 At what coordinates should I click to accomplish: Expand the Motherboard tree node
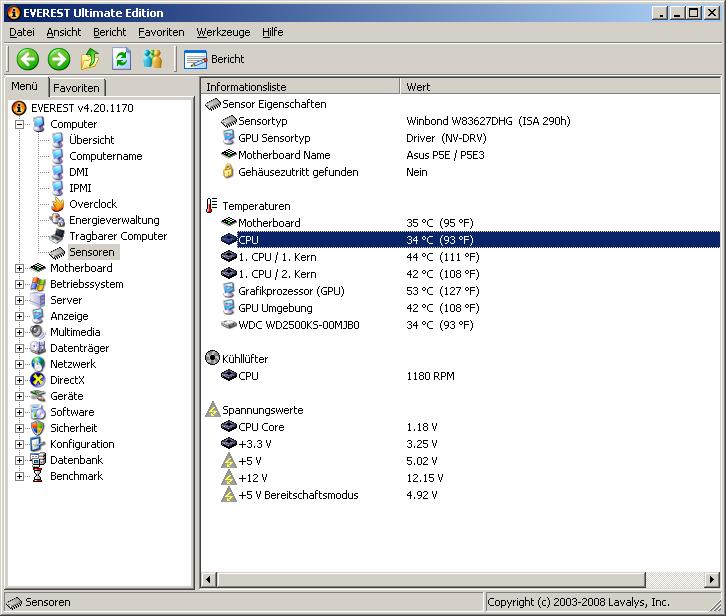pos(19,268)
